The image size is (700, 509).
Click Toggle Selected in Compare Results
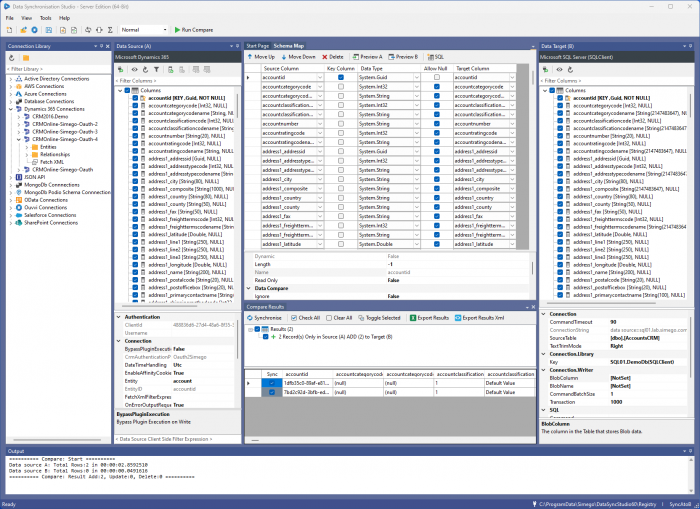(x=379, y=318)
